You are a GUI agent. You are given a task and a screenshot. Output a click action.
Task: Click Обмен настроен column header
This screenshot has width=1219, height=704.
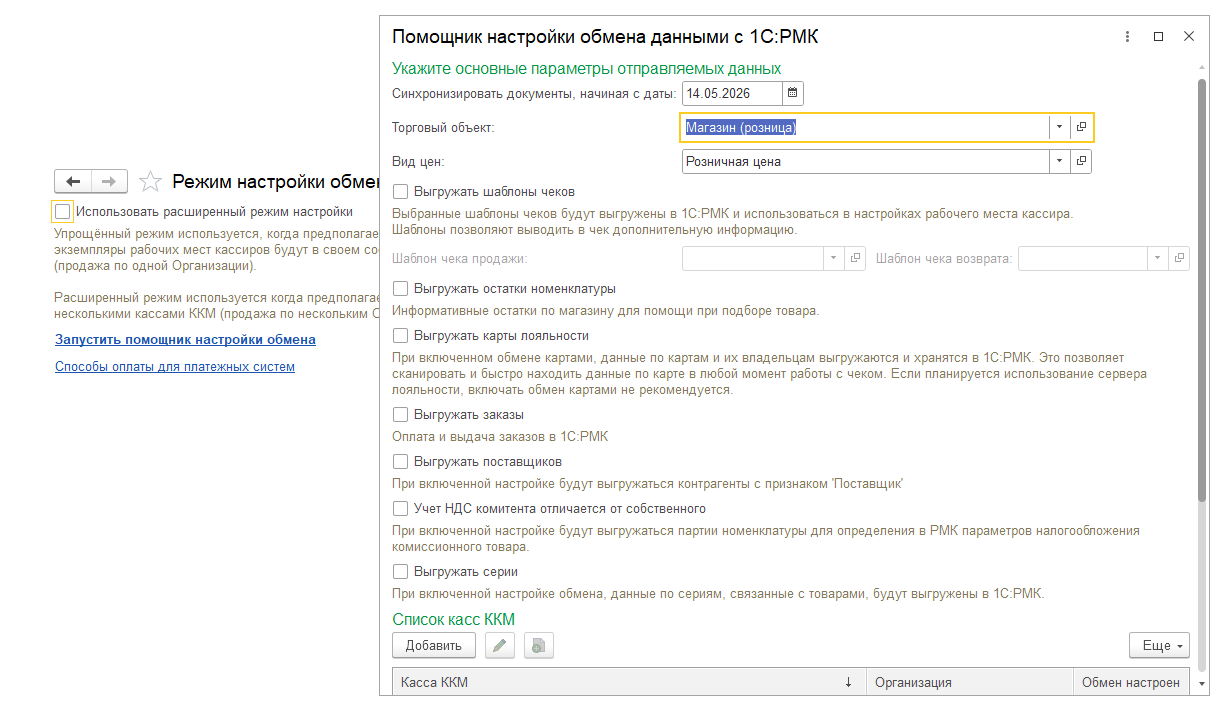coord(1131,683)
